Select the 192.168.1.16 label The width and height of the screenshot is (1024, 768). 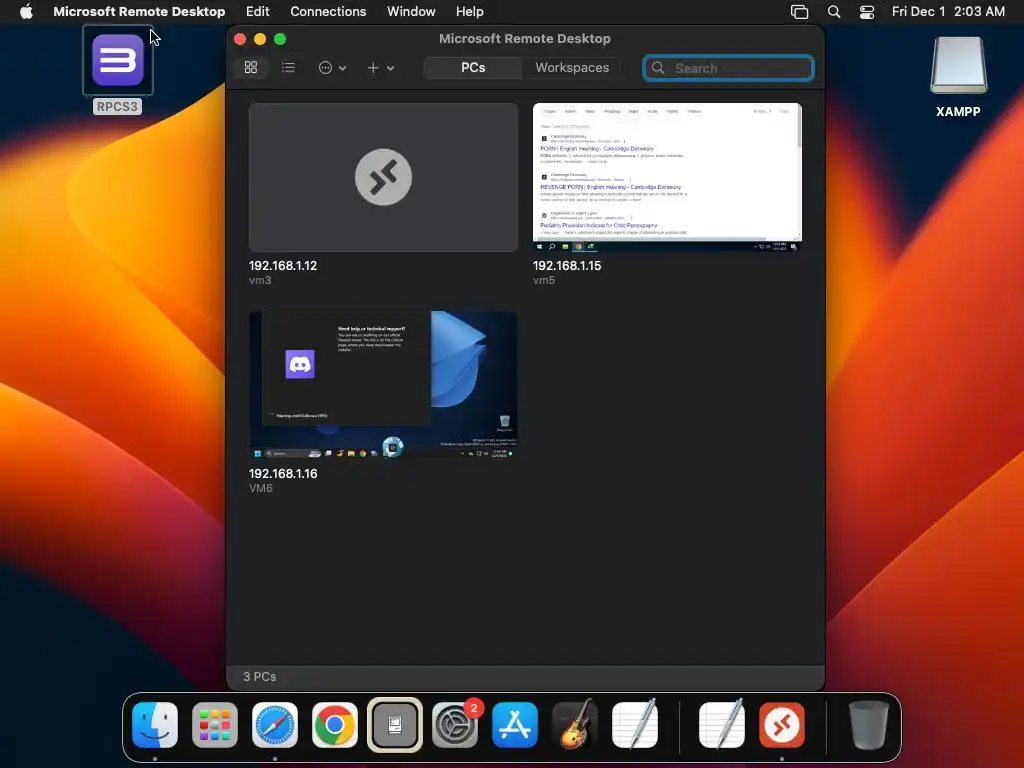(283, 473)
